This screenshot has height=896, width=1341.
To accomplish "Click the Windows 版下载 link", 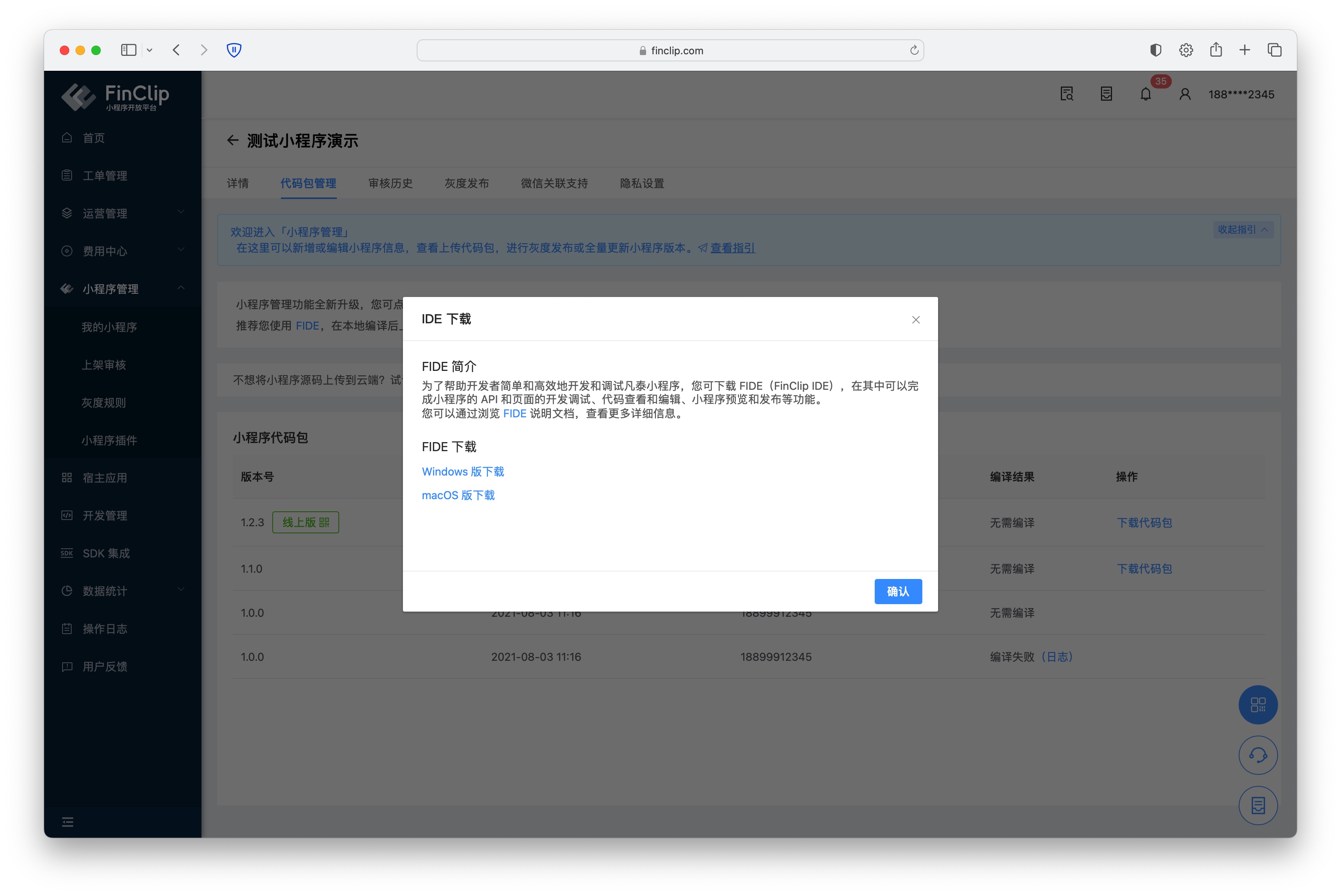I will pos(462,472).
